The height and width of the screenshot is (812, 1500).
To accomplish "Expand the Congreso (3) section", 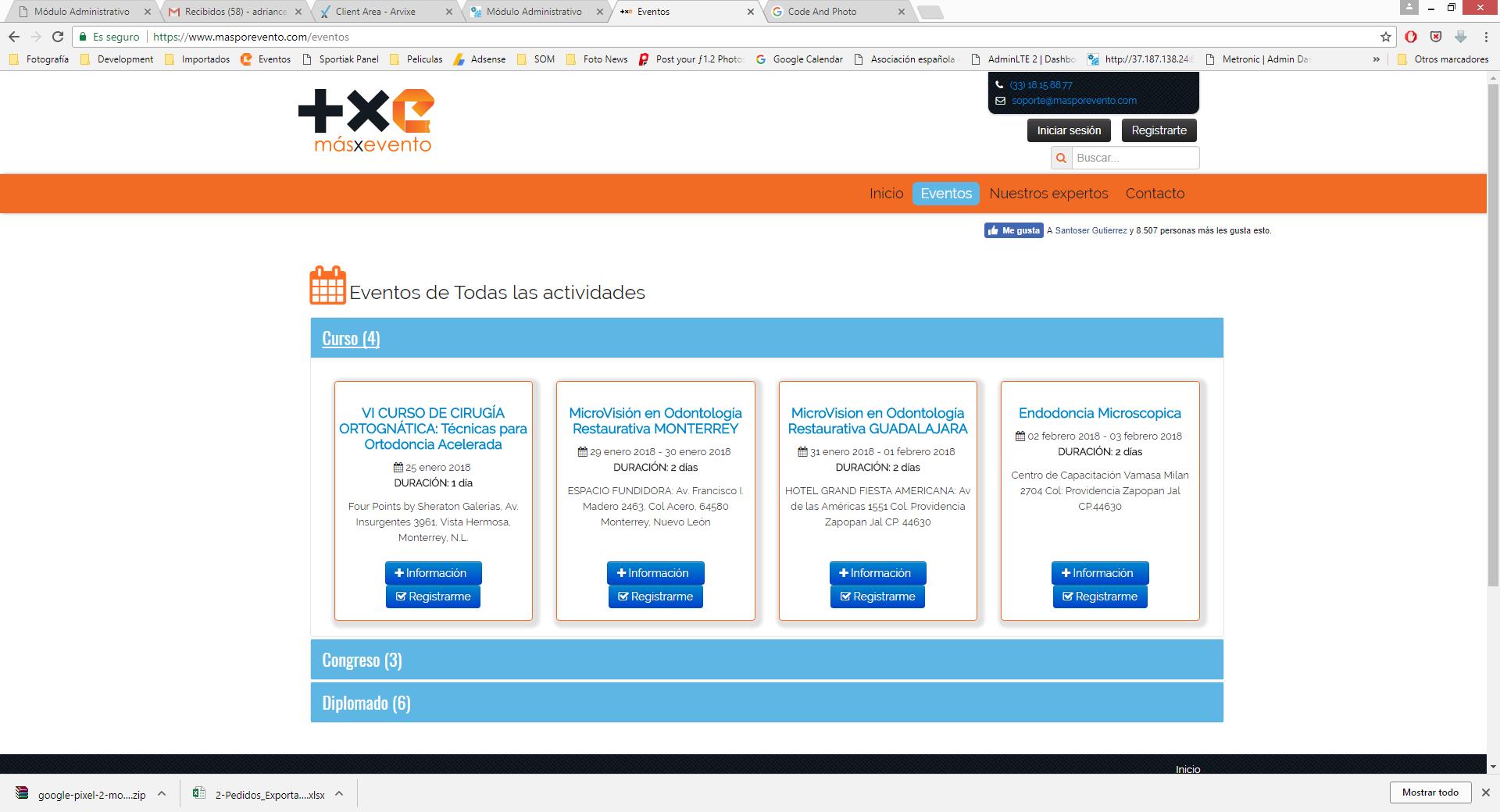I will coord(362,660).
